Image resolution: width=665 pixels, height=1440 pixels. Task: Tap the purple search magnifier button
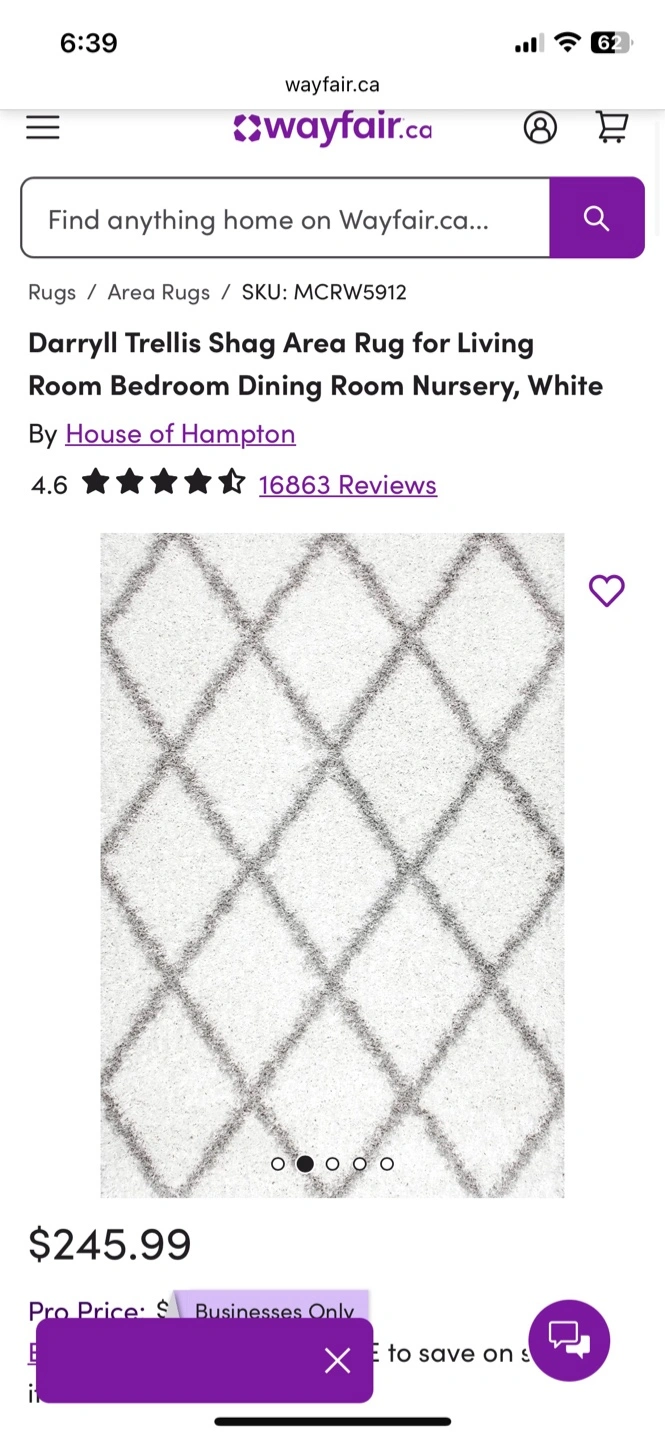[597, 218]
